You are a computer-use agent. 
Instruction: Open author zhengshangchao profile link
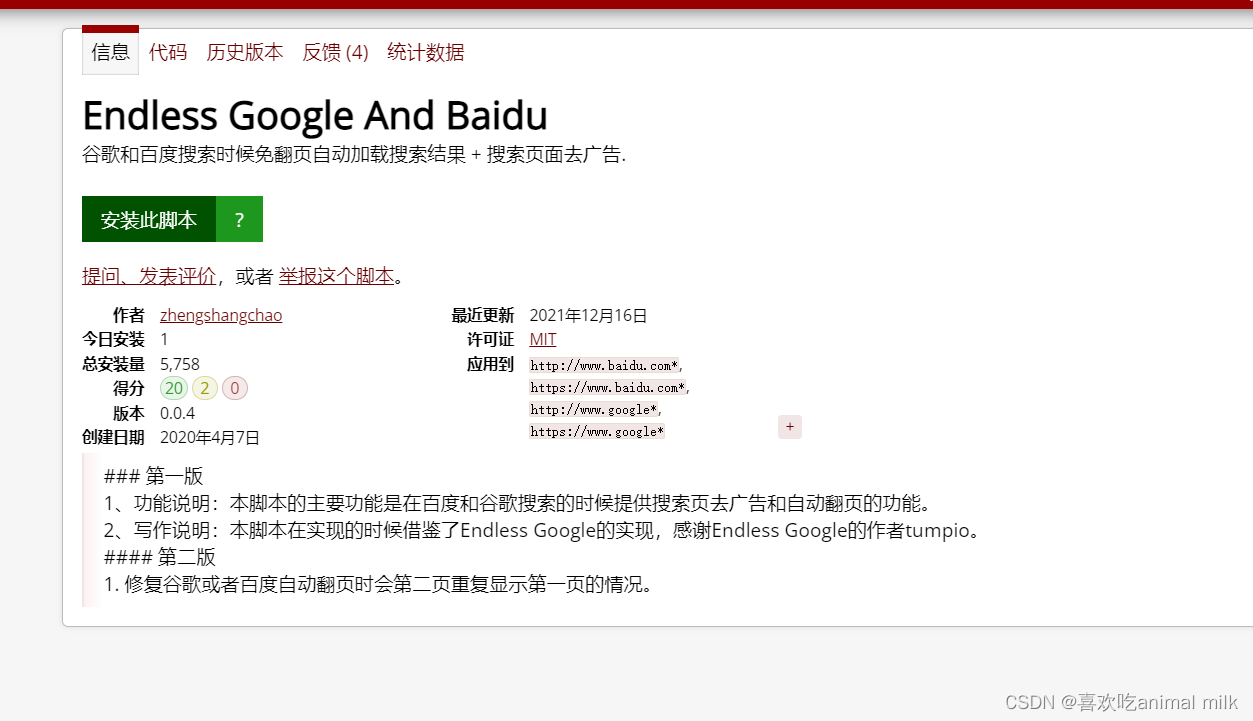coord(221,315)
